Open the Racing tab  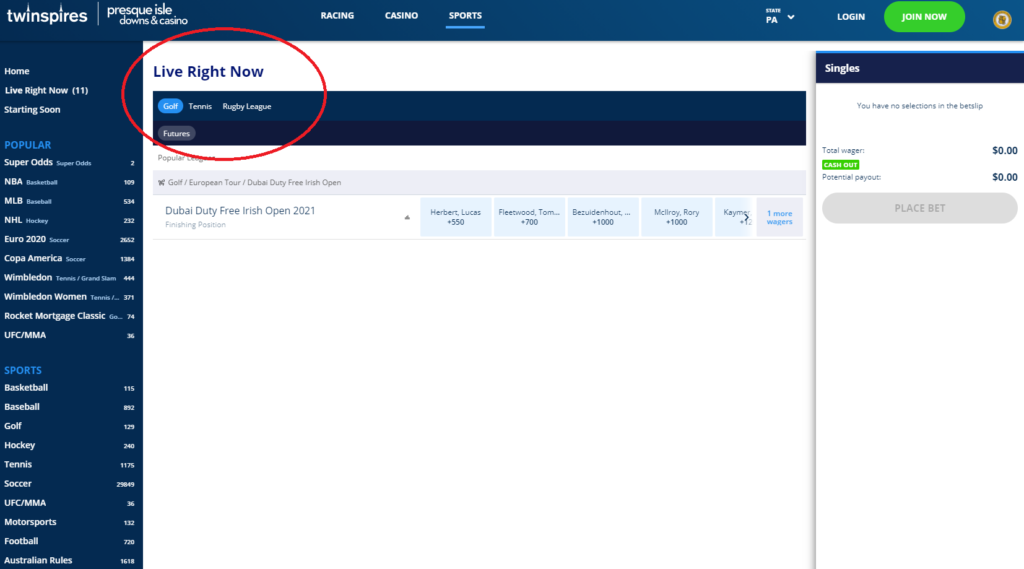click(x=337, y=16)
